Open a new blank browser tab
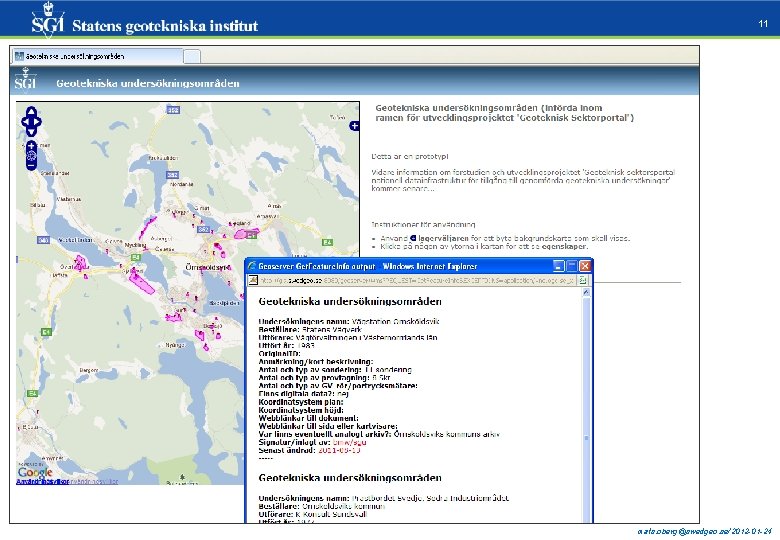The width and height of the screenshot is (780, 540). 192,57
